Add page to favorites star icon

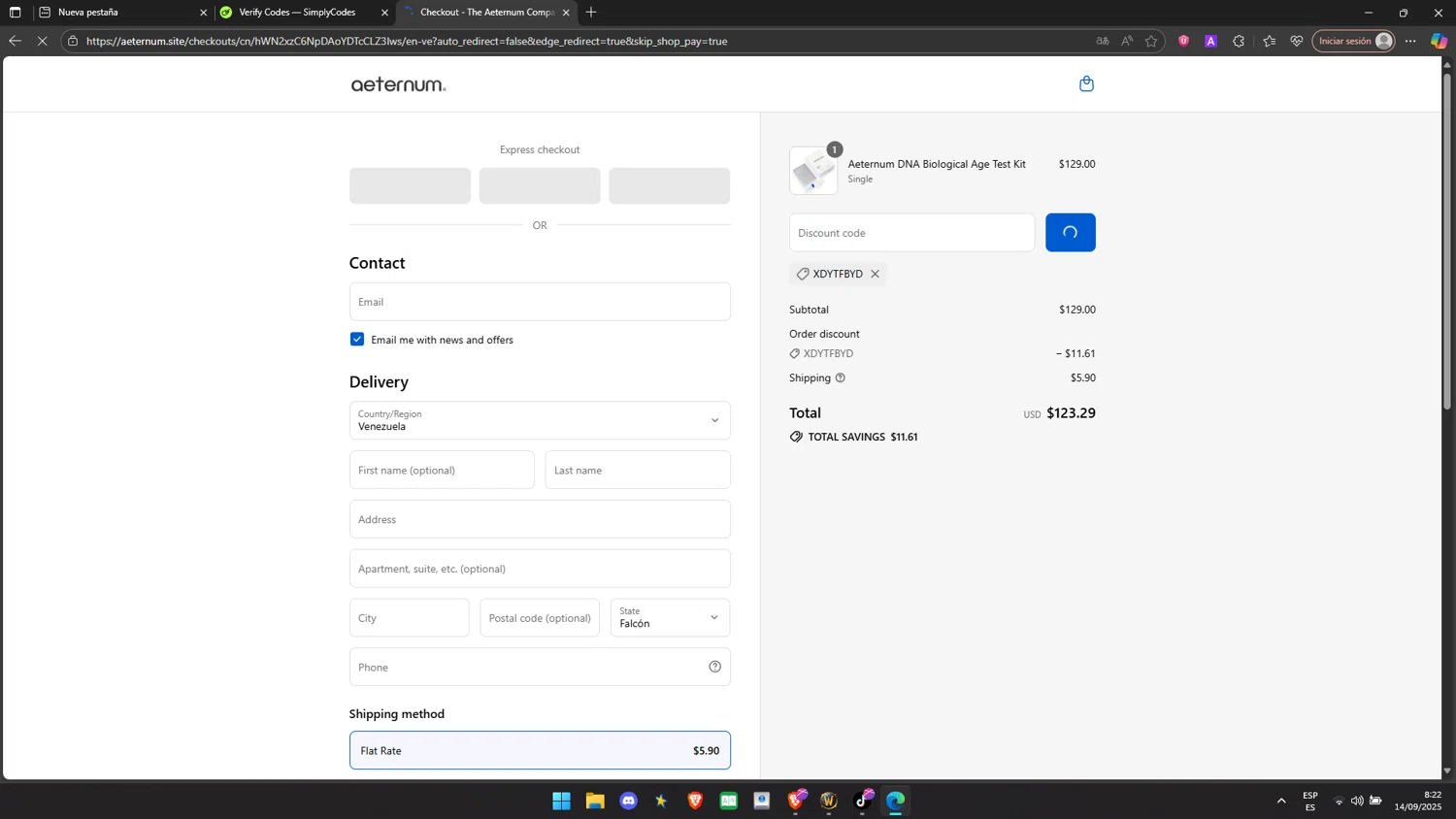[1151, 41]
